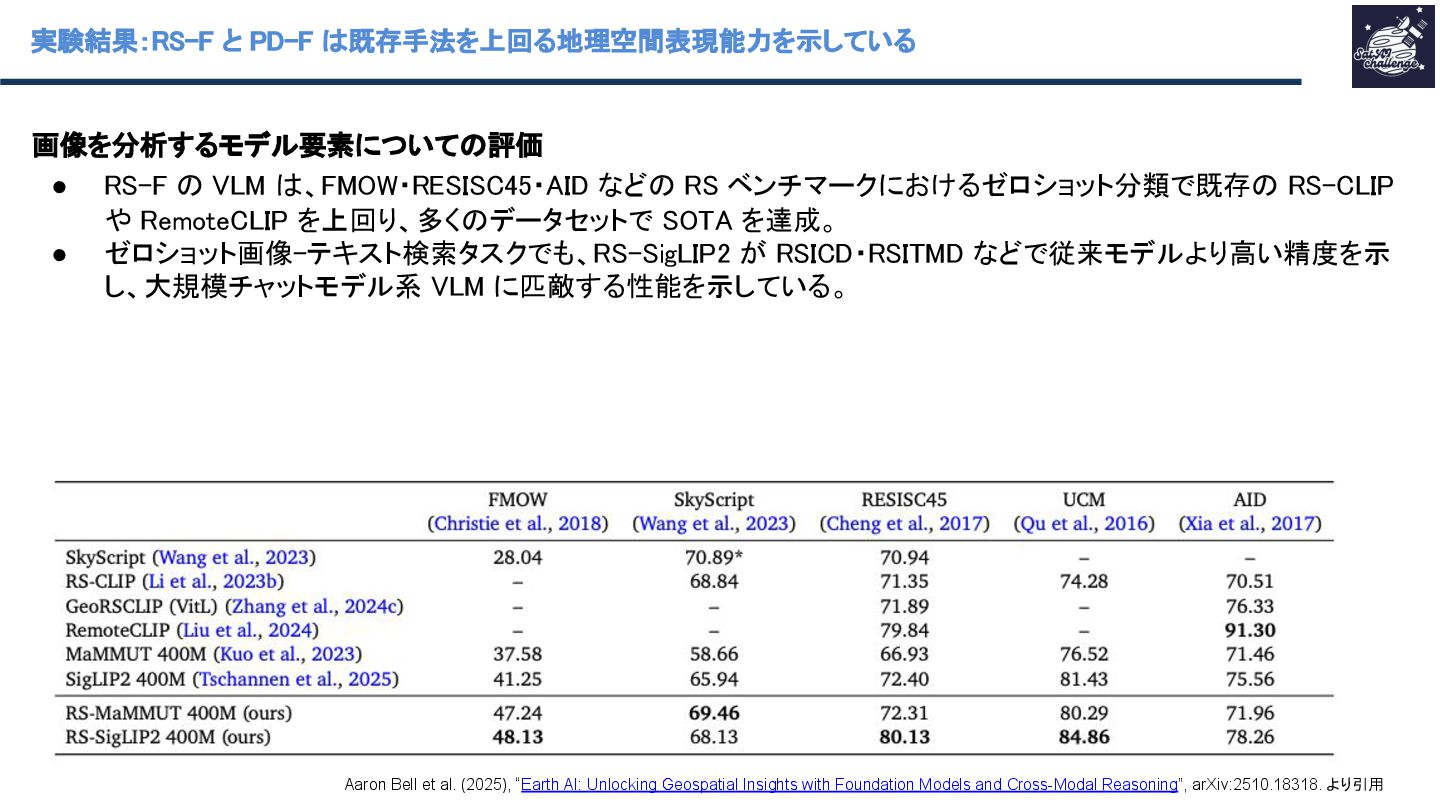Click the Christie et al., 2018 citation

pyautogui.click(x=518, y=524)
